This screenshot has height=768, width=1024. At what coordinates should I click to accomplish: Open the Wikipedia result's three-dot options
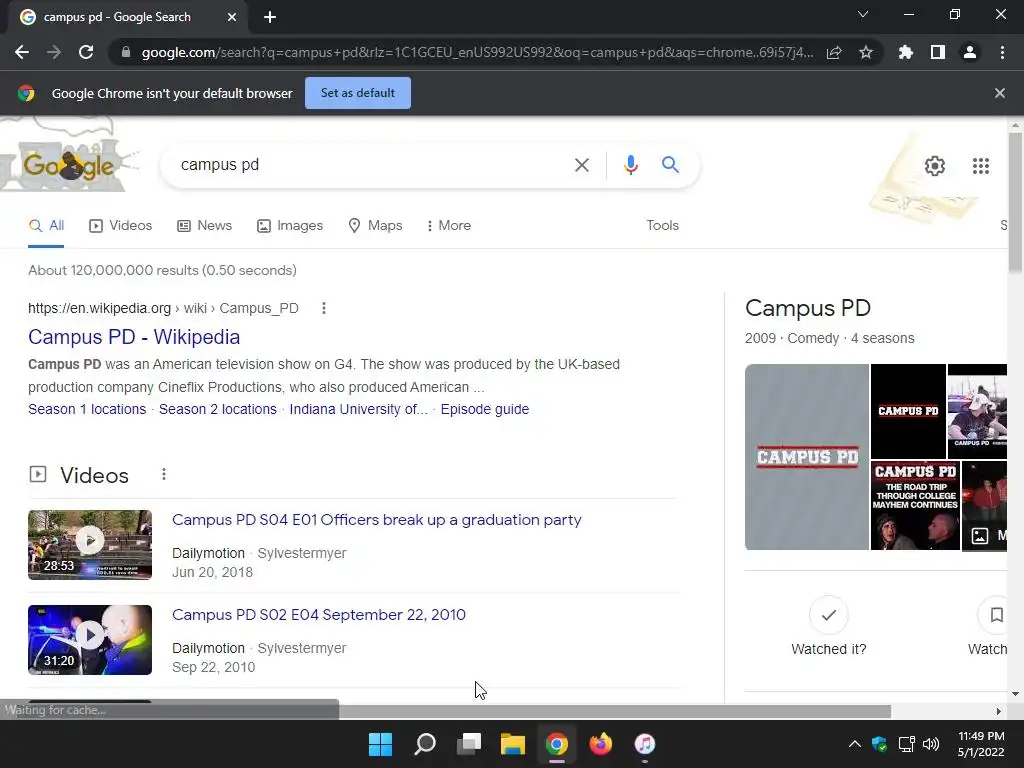click(324, 308)
